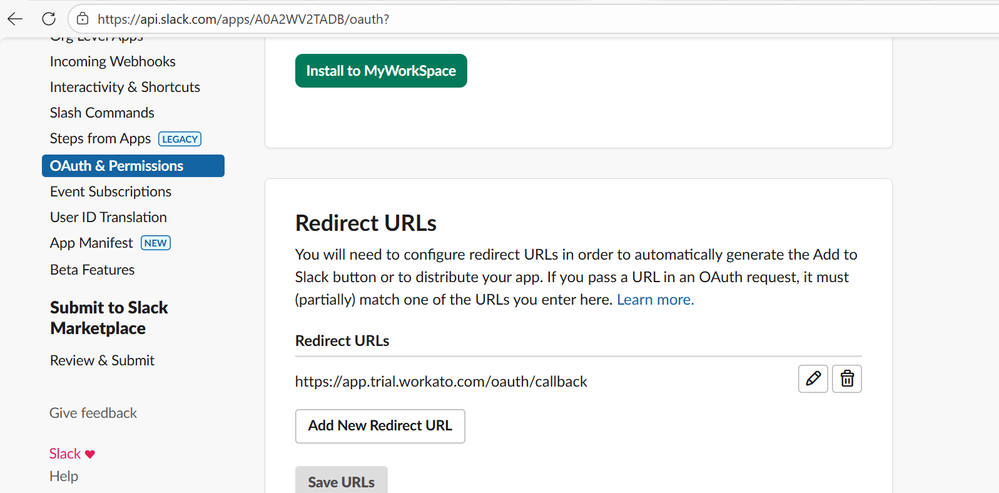Screen dimensions: 999x493
Task: Click Add New Redirect URL button
Action: [380, 425]
